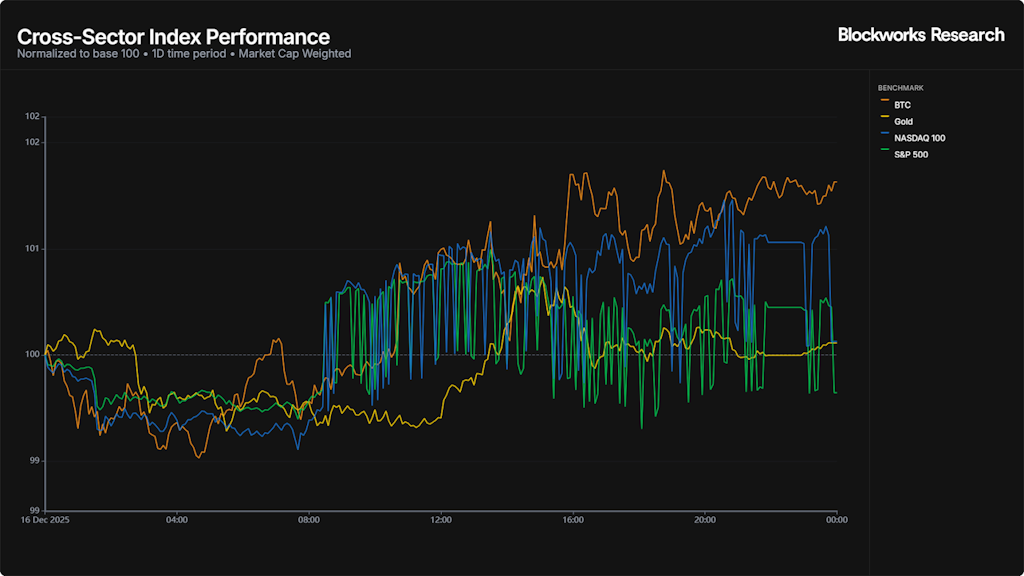Toggle the S&P 500 legend entry
Viewport: 1024px width, 576px height.
(x=911, y=154)
